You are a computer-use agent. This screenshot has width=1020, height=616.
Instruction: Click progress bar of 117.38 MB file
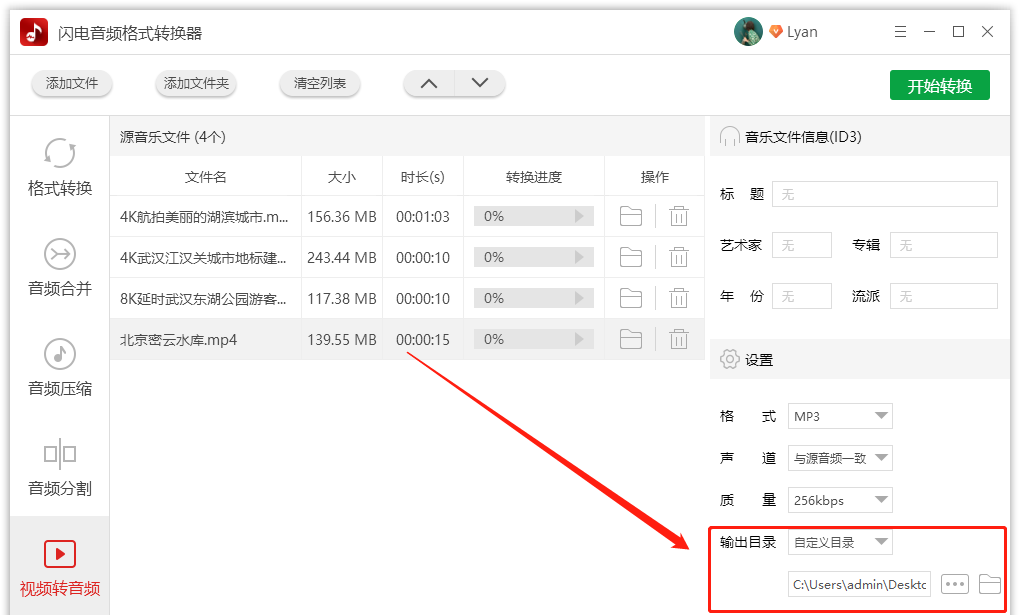coord(533,298)
